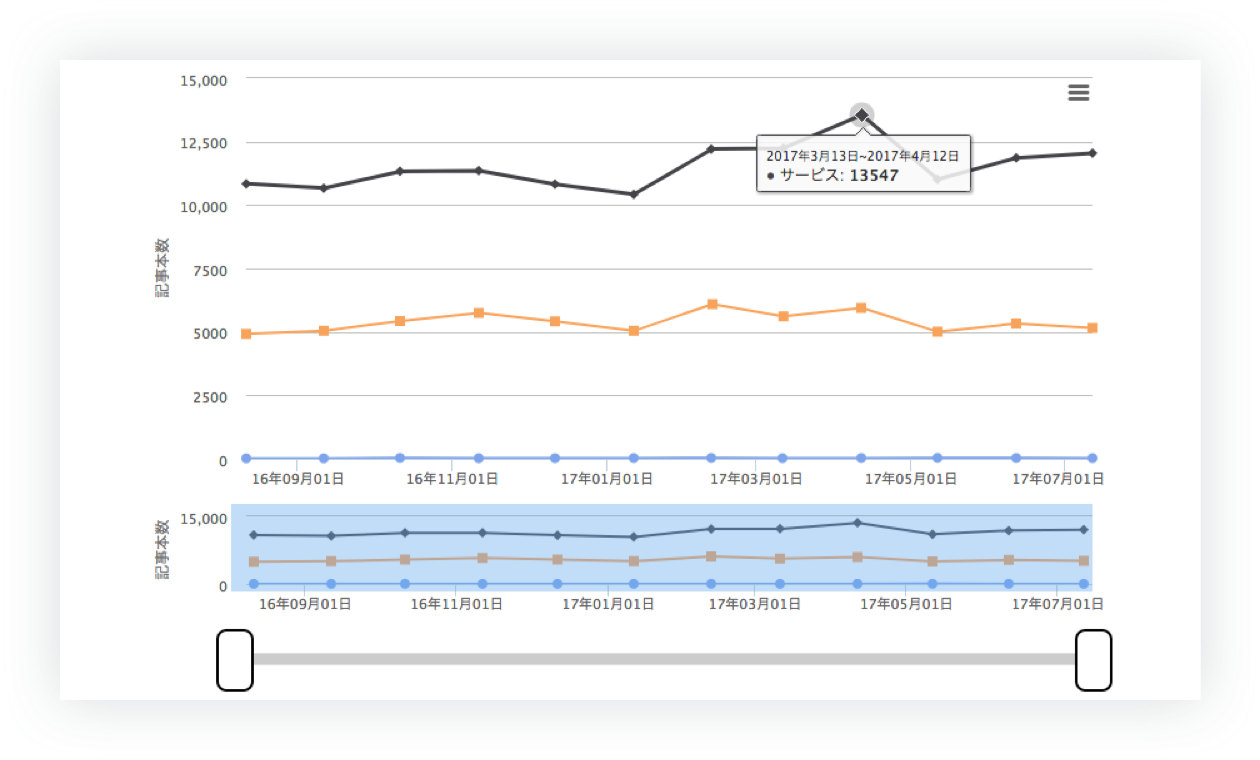The image size is (1260, 760).
Task: Click the navigator x-axis label 16年09月01日
Action: click(305, 604)
